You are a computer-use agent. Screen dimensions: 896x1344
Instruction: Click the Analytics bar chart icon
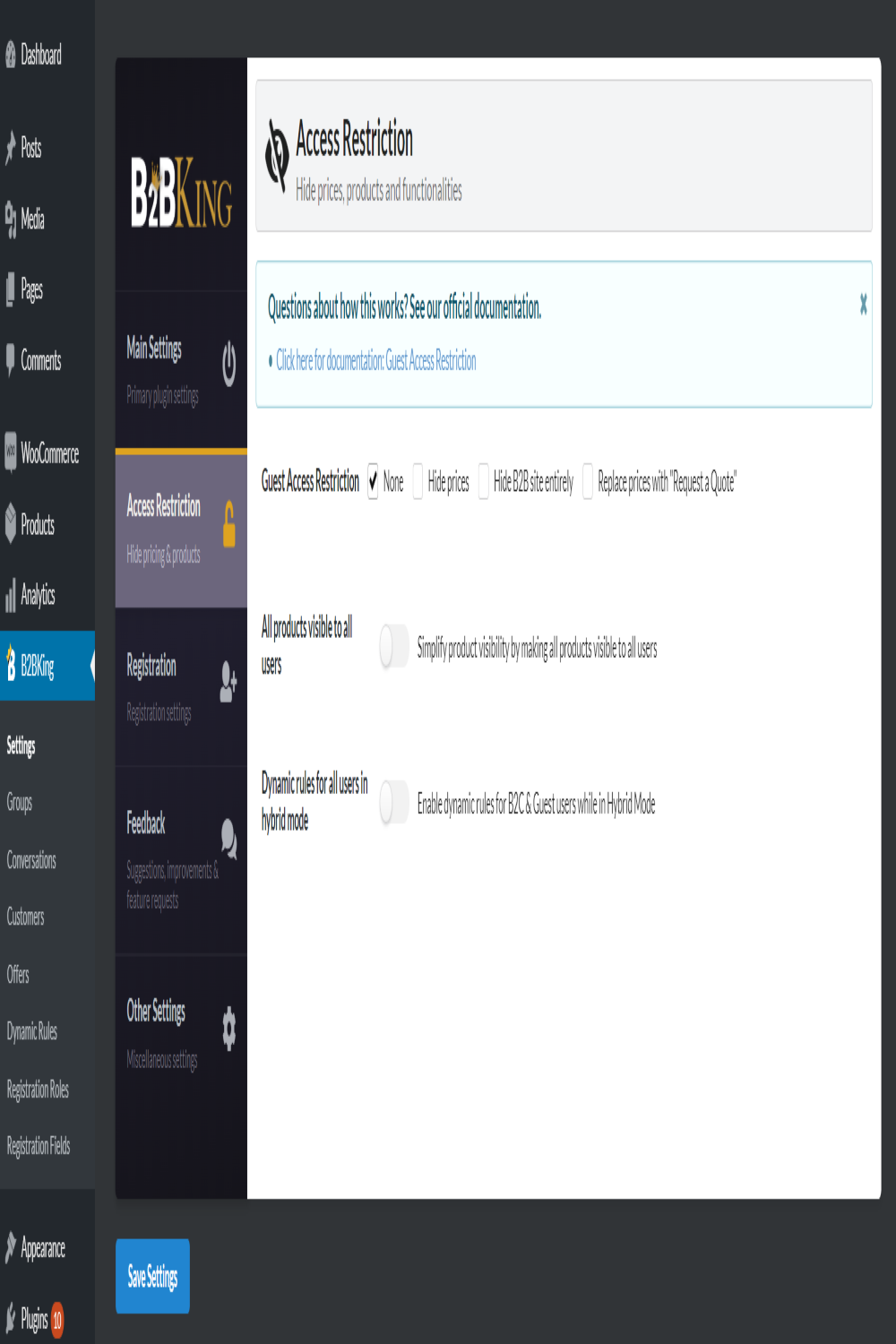click(11, 595)
